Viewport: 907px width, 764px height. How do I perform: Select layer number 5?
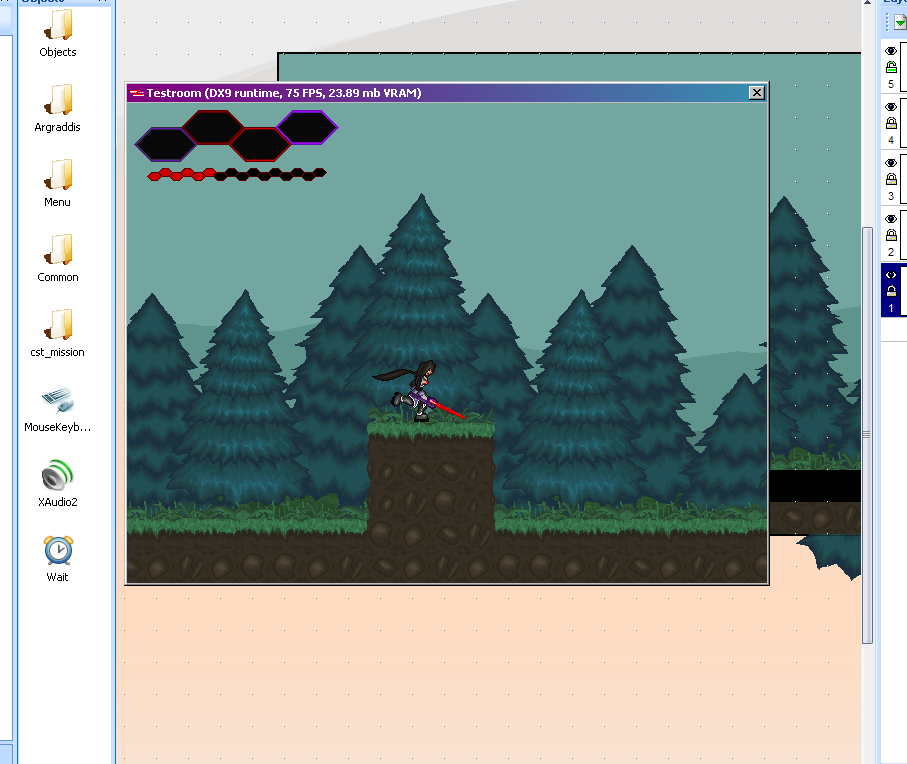(x=891, y=84)
